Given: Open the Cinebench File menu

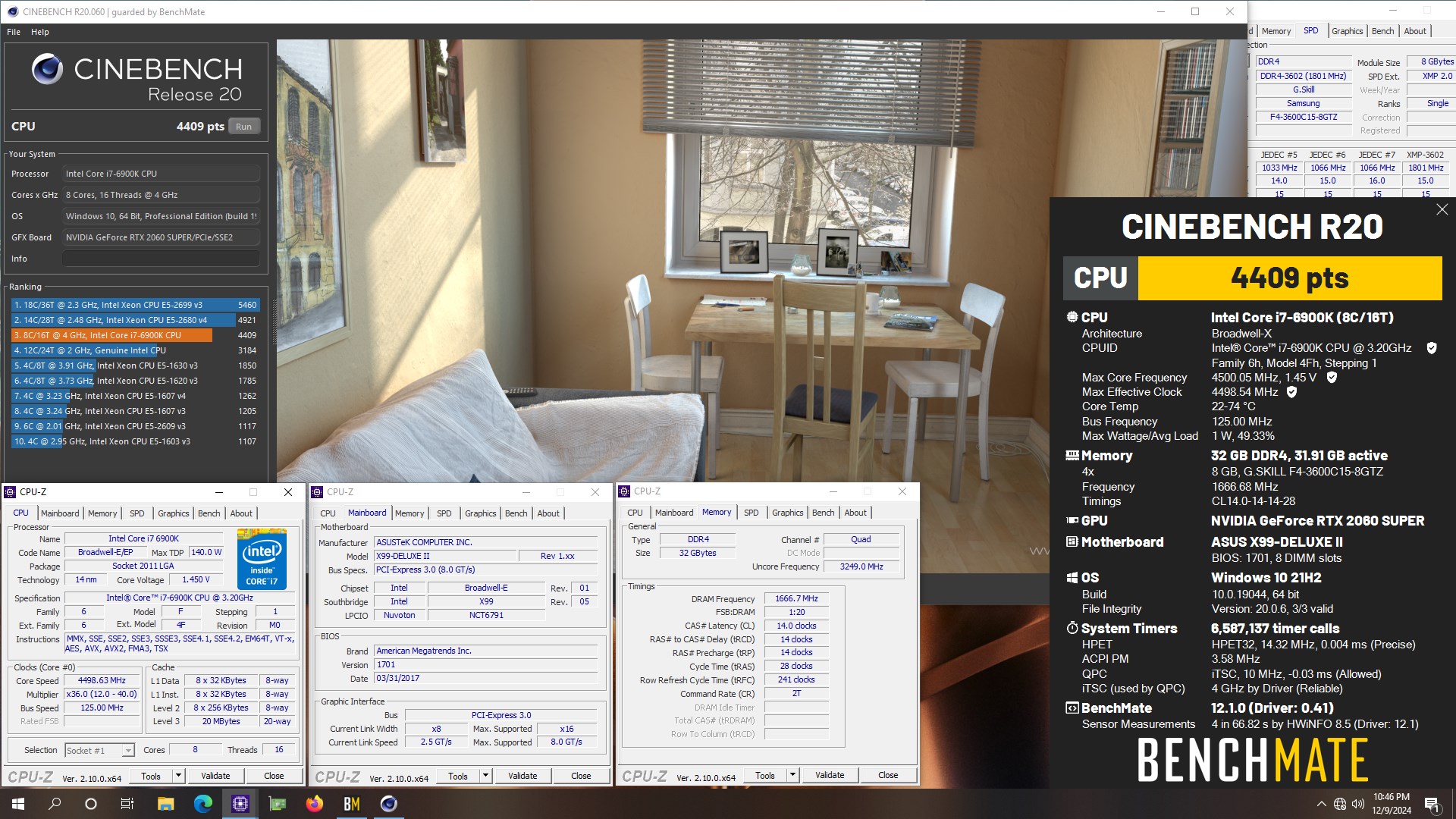Looking at the screenshot, I should (14, 32).
